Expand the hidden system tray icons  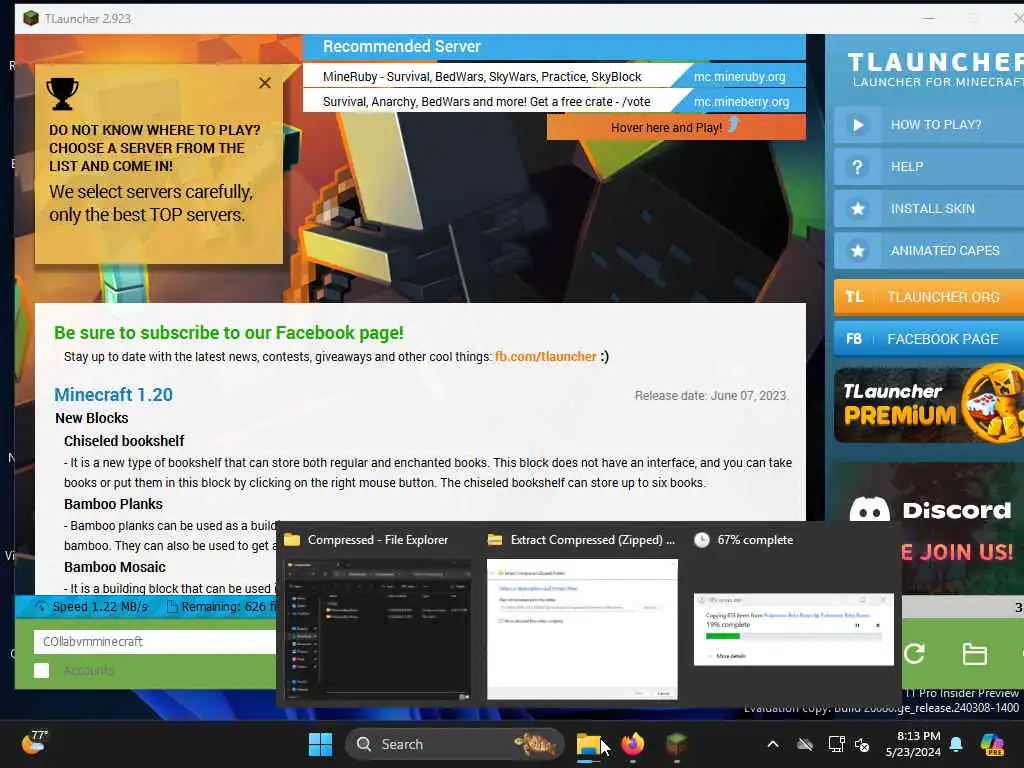point(773,744)
